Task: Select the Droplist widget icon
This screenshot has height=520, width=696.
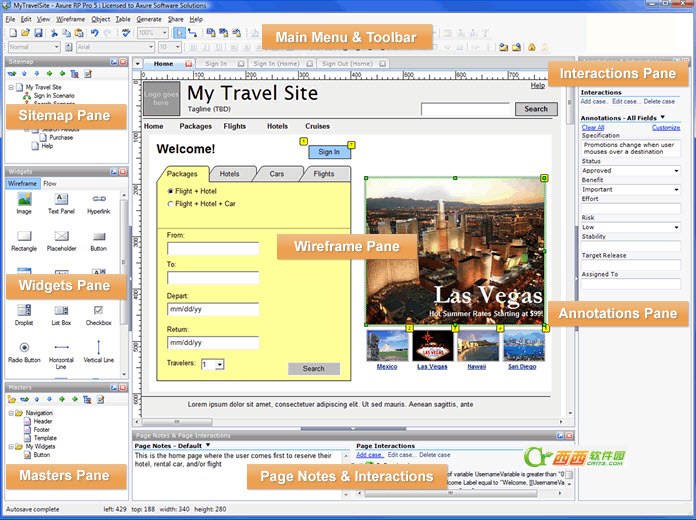Action: point(24,311)
